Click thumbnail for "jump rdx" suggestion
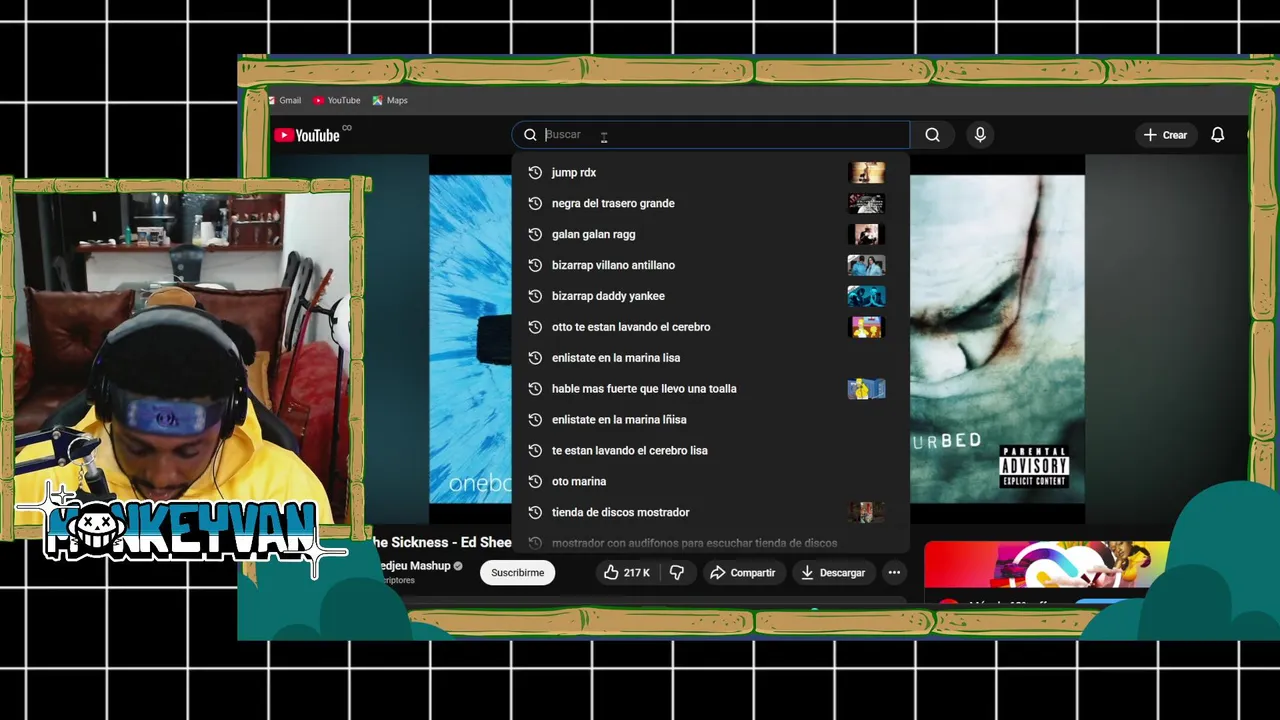 (x=866, y=172)
